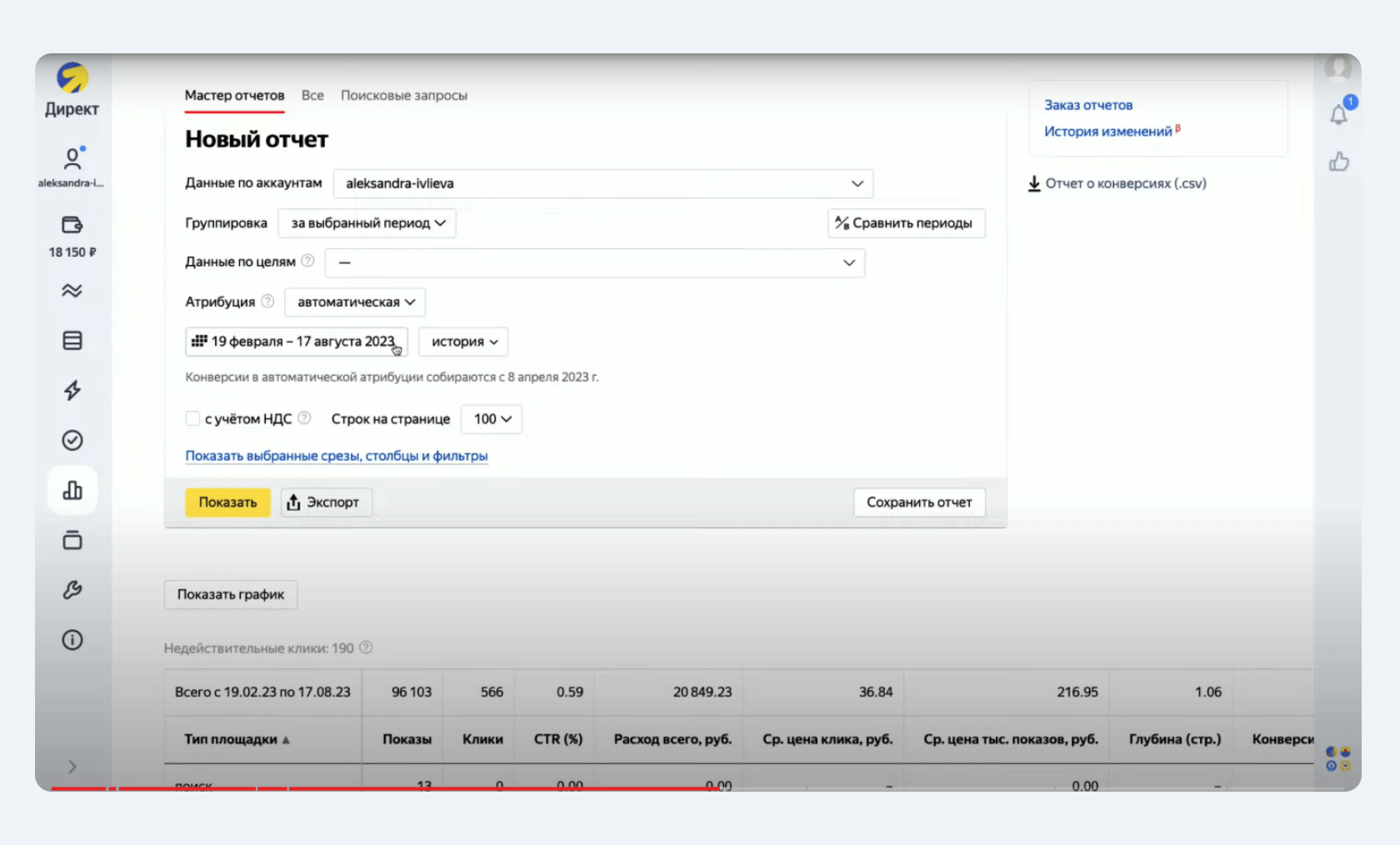The height and width of the screenshot is (845, 1400).
Task: Click the Экспорт button
Action: pyautogui.click(x=326, y=502)
